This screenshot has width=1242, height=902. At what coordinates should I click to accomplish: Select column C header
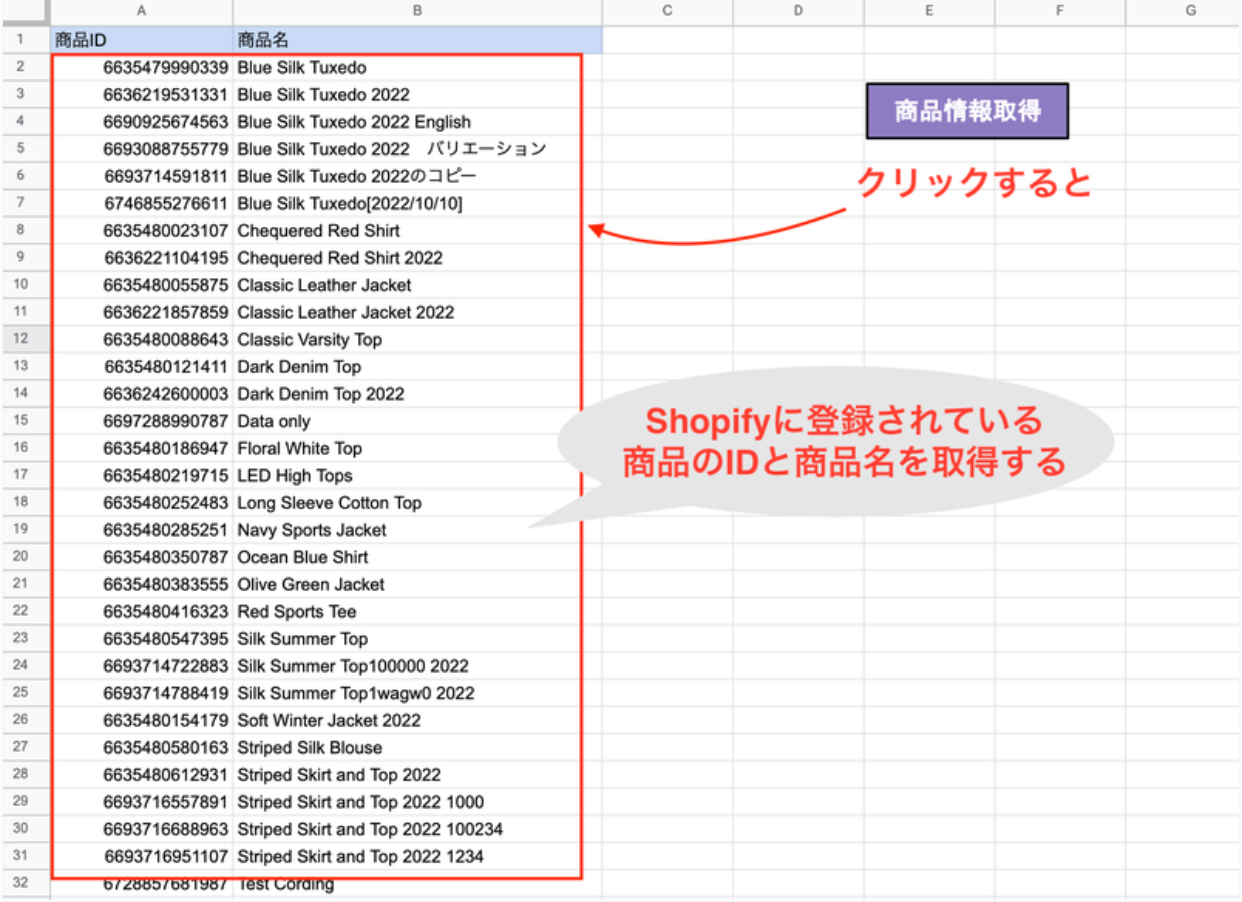667,11
